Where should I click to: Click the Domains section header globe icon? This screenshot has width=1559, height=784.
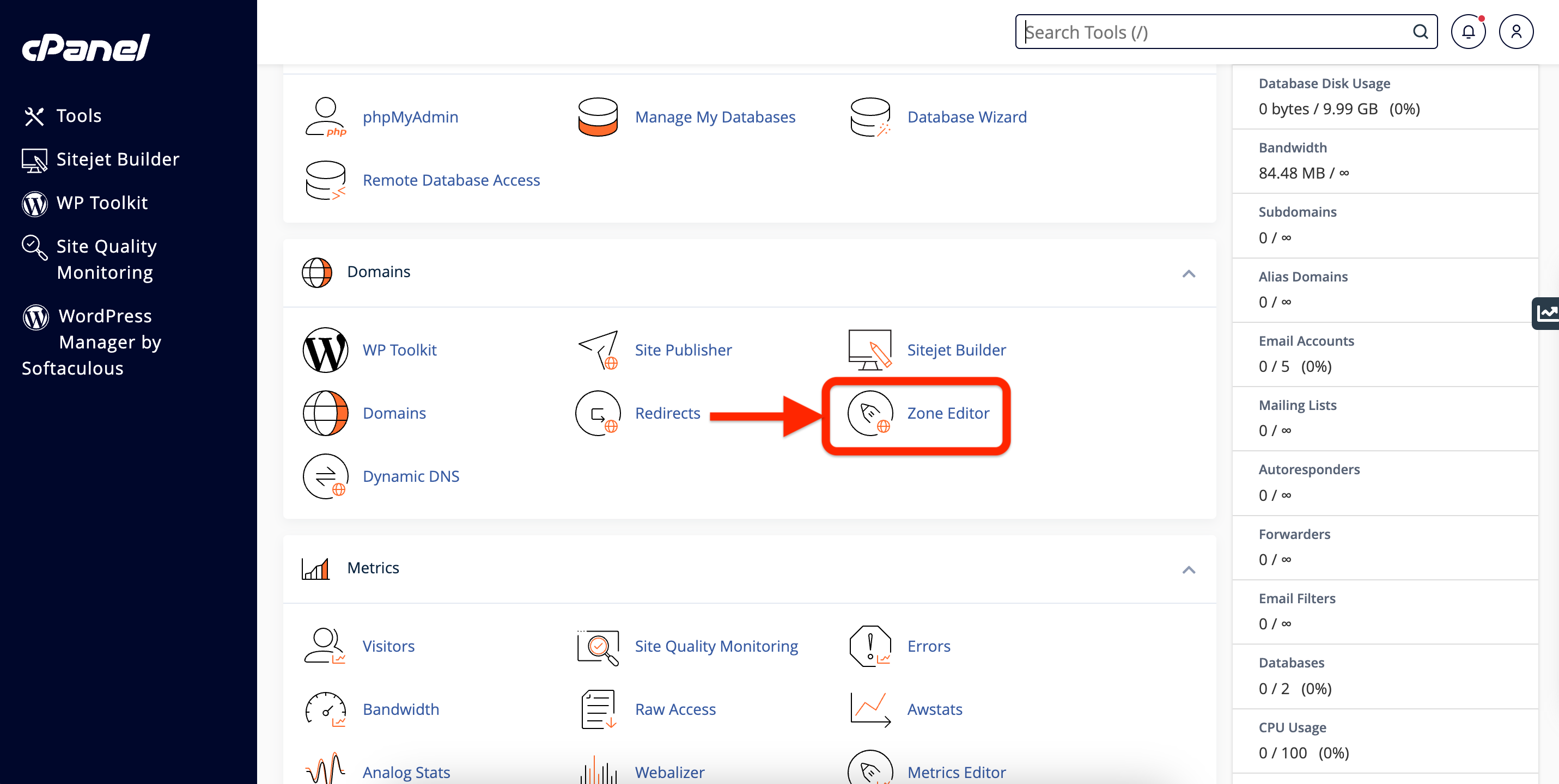[316, 272]
